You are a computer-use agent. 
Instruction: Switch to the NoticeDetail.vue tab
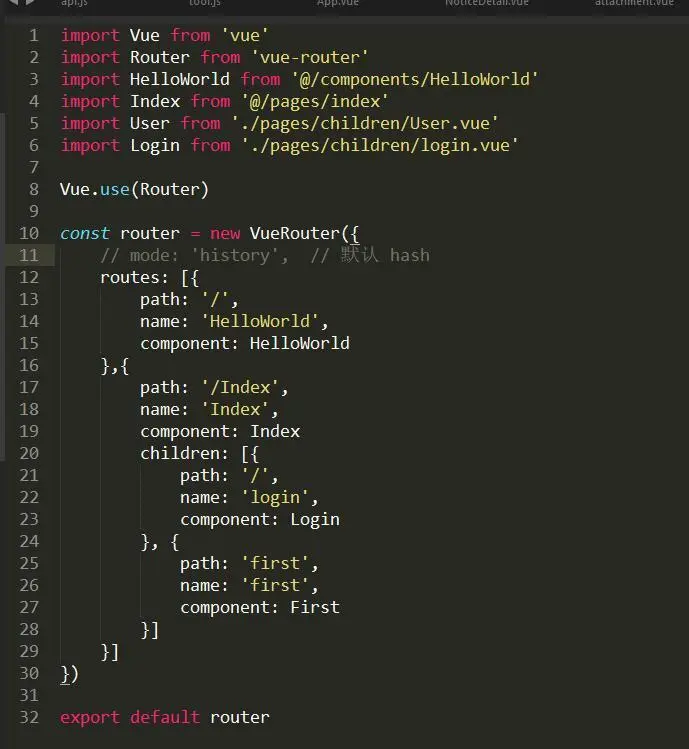click(487, 3)
